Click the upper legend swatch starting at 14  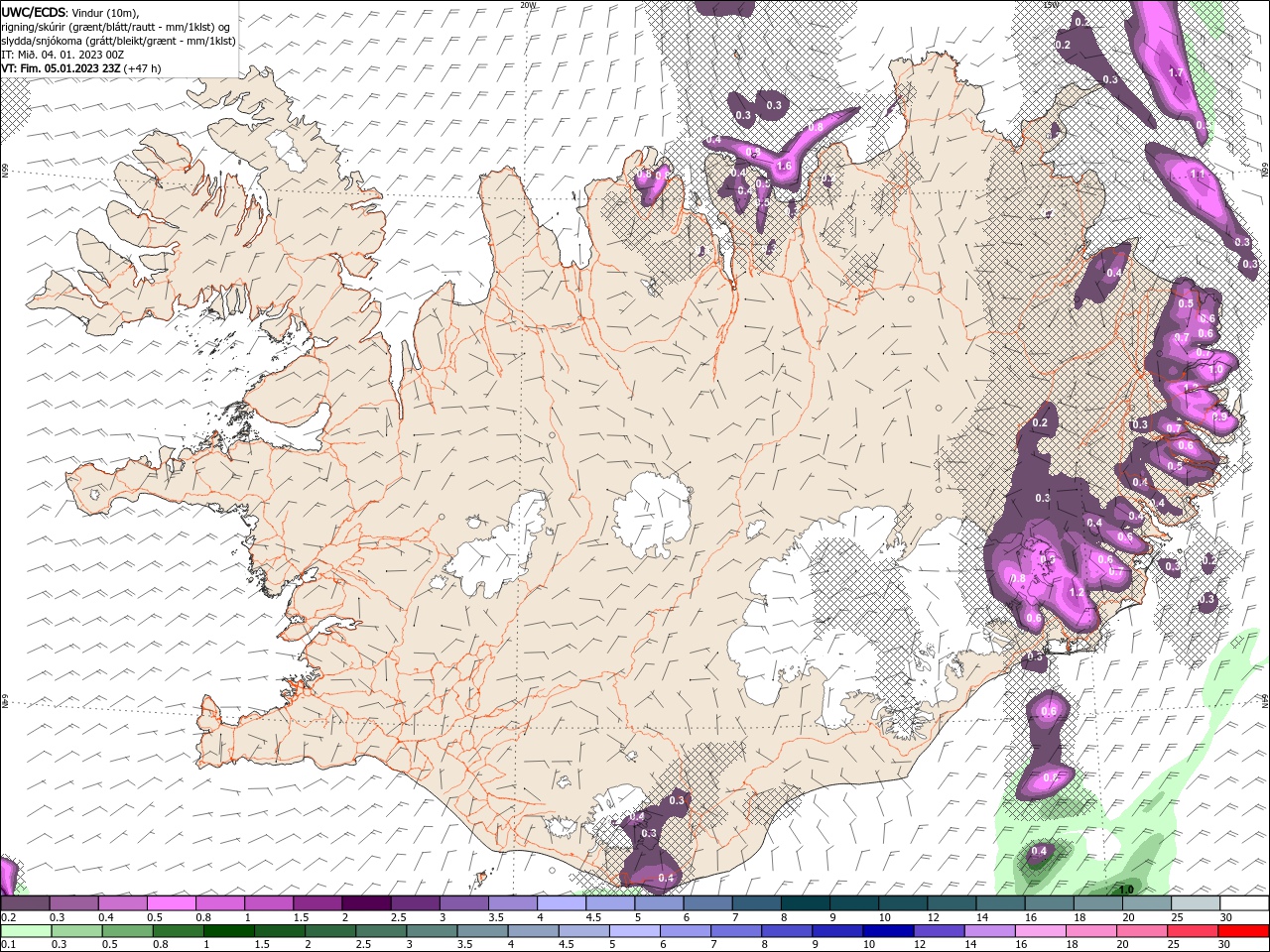click(999, 903)
